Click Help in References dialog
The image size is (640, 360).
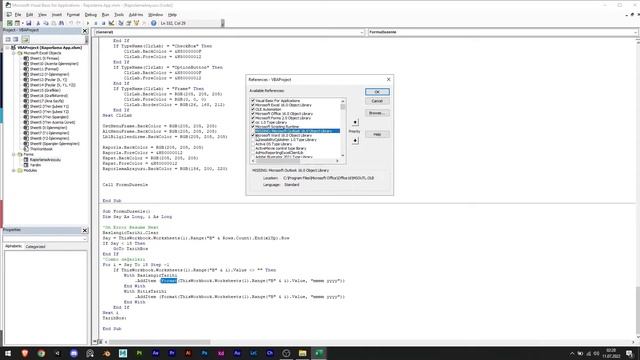[x=377, y=134]
